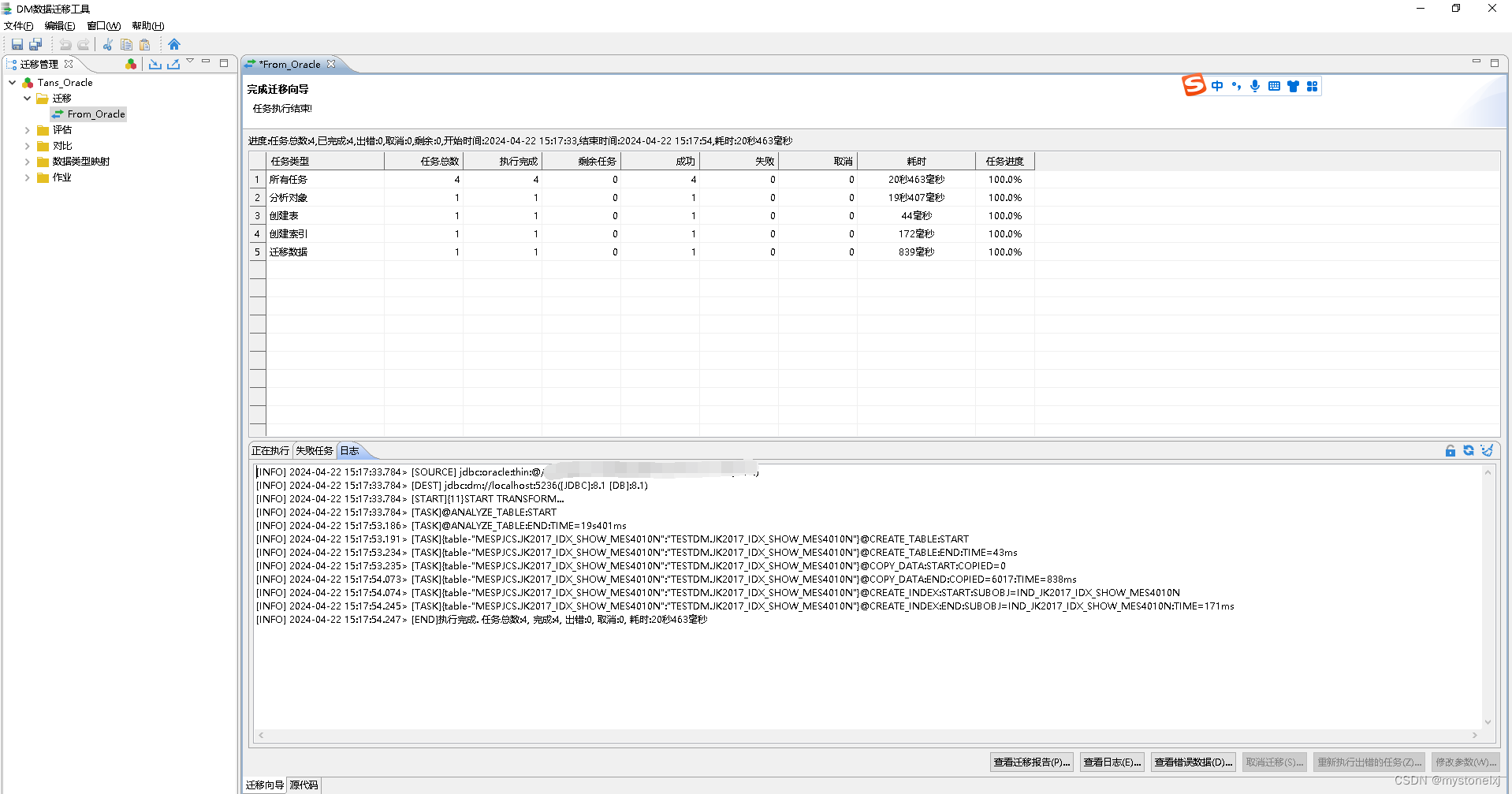The height and width of the screenshot is (794, 1512).
Task: Collapse the Tans_Oracle project node
Action: [13, 82]
